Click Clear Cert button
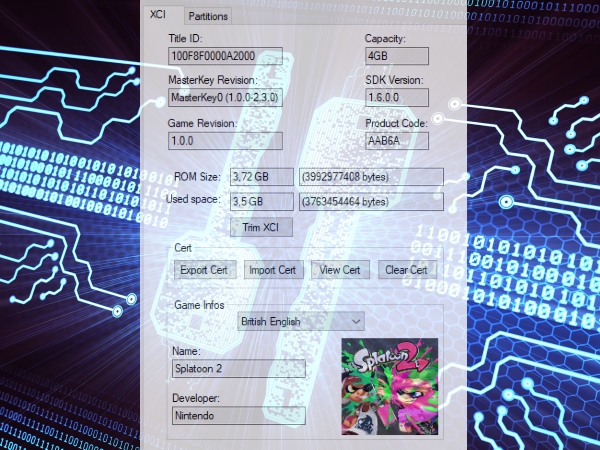 point(407,270)
